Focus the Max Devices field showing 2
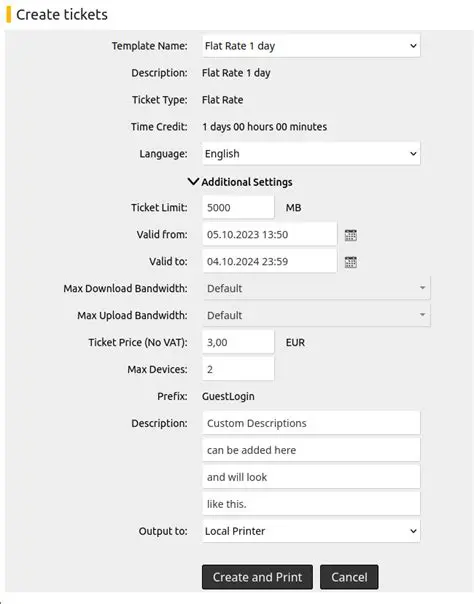Screen dimensions: 474x604 tap(238, 369)
